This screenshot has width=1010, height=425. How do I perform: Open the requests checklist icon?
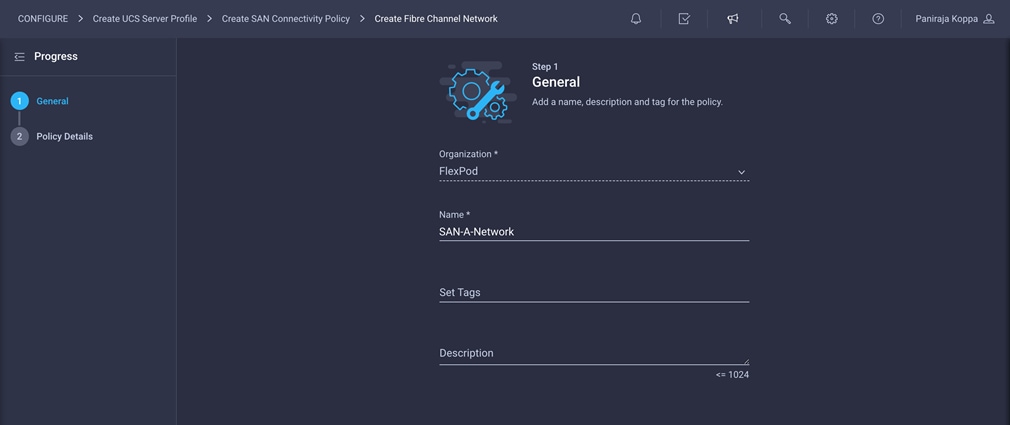point(684,19)
